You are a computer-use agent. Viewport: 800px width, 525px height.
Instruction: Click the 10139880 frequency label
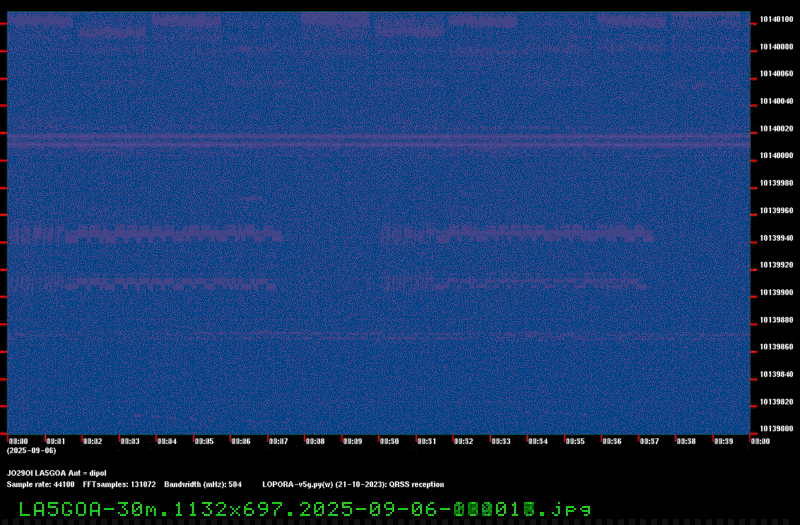(x=776, y=320)
